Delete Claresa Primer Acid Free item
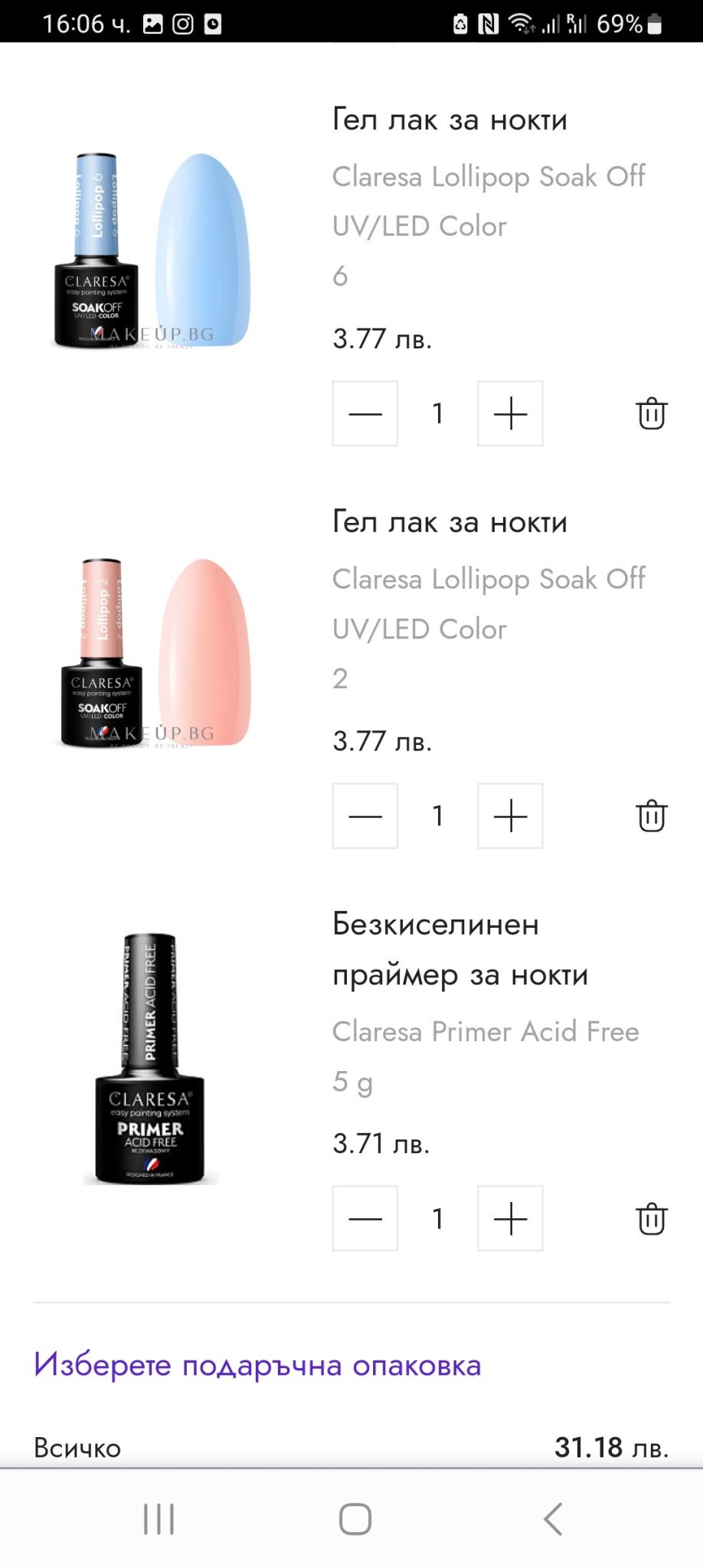The width and height of the screenshot is (703, 1568). tap(652, 1218)
